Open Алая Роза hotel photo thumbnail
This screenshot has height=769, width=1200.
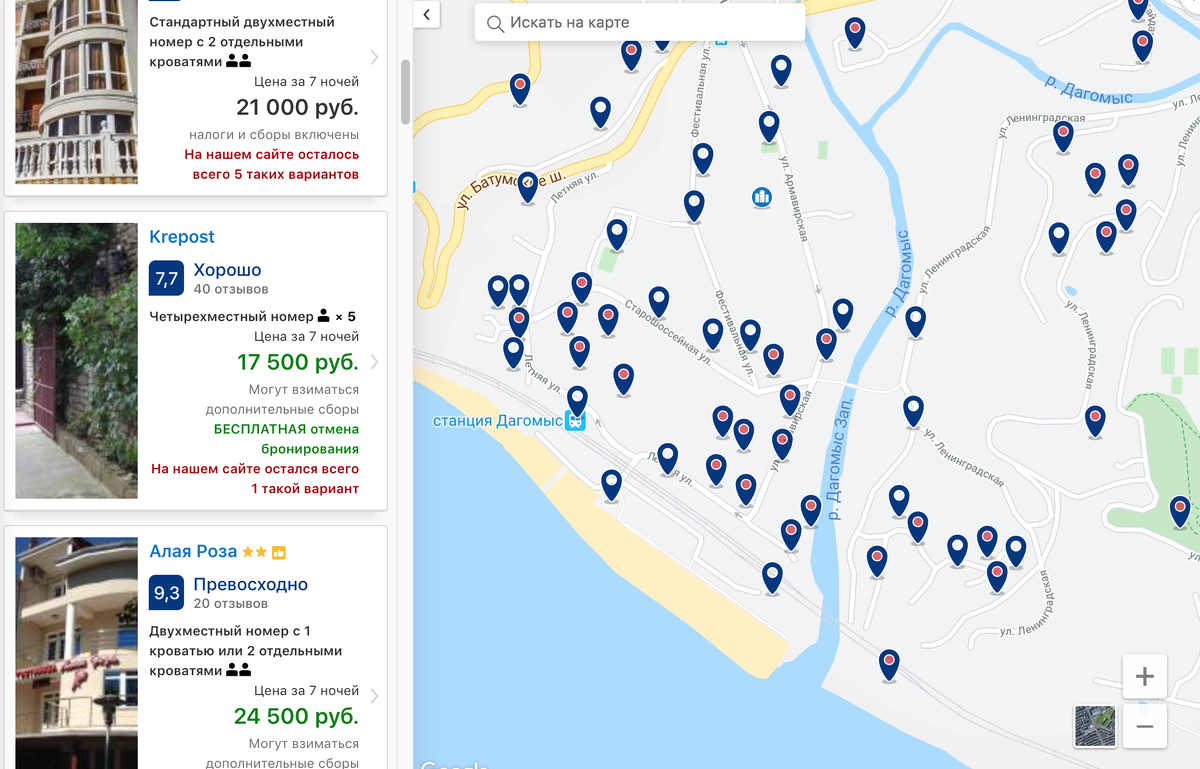(x=77, y=653)
